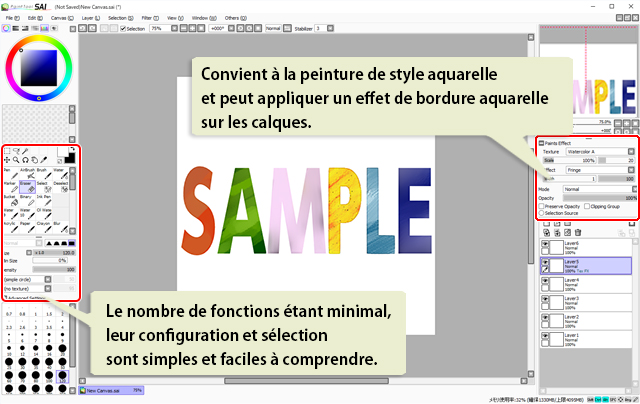
Task: Uncheck the Selection checkbox in the toolbar
Action: [122, 28]
